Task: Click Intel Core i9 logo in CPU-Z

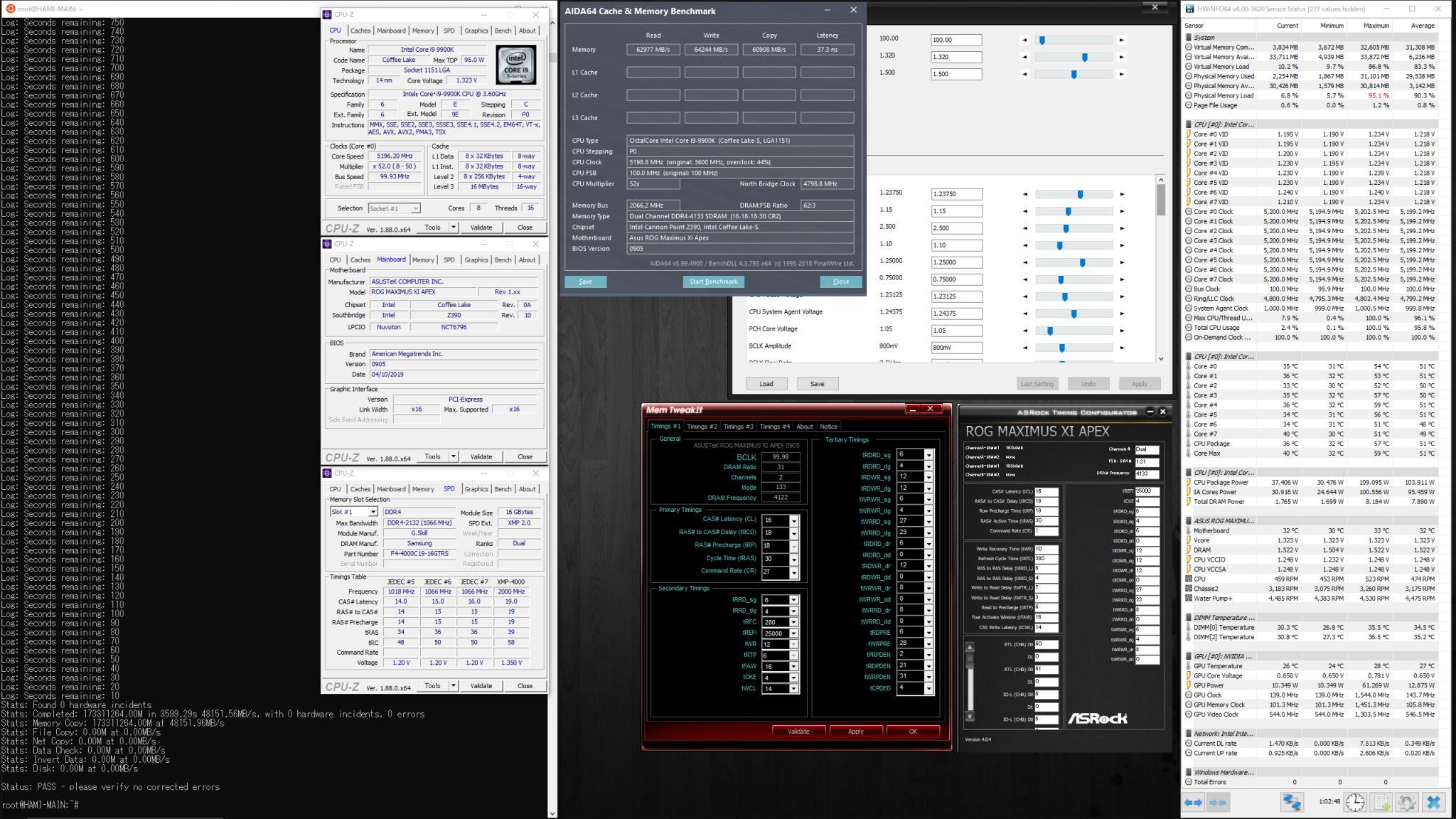Action: [x=516, y=65]
